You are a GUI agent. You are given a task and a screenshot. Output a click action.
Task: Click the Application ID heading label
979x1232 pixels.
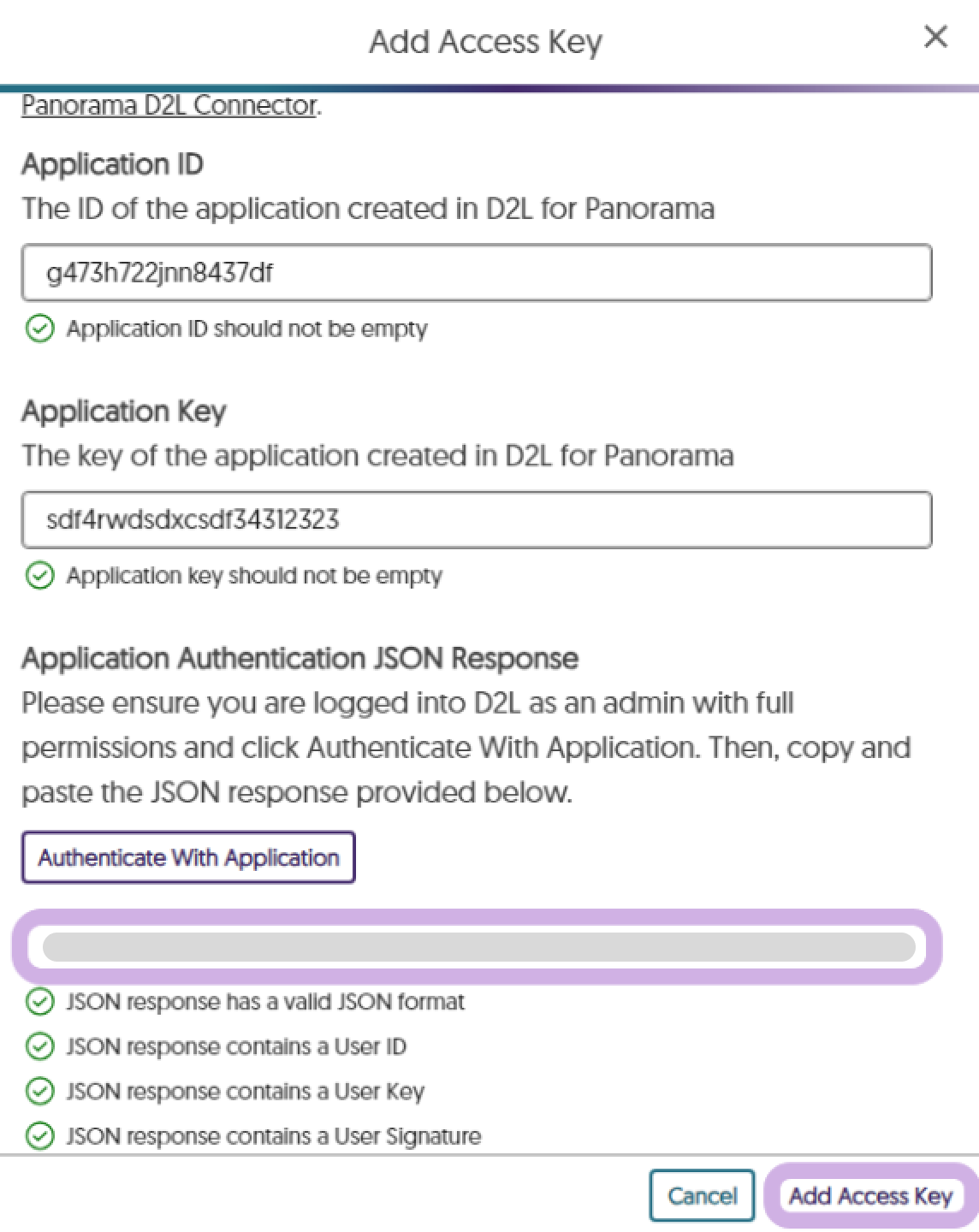[x=112, y=163]
